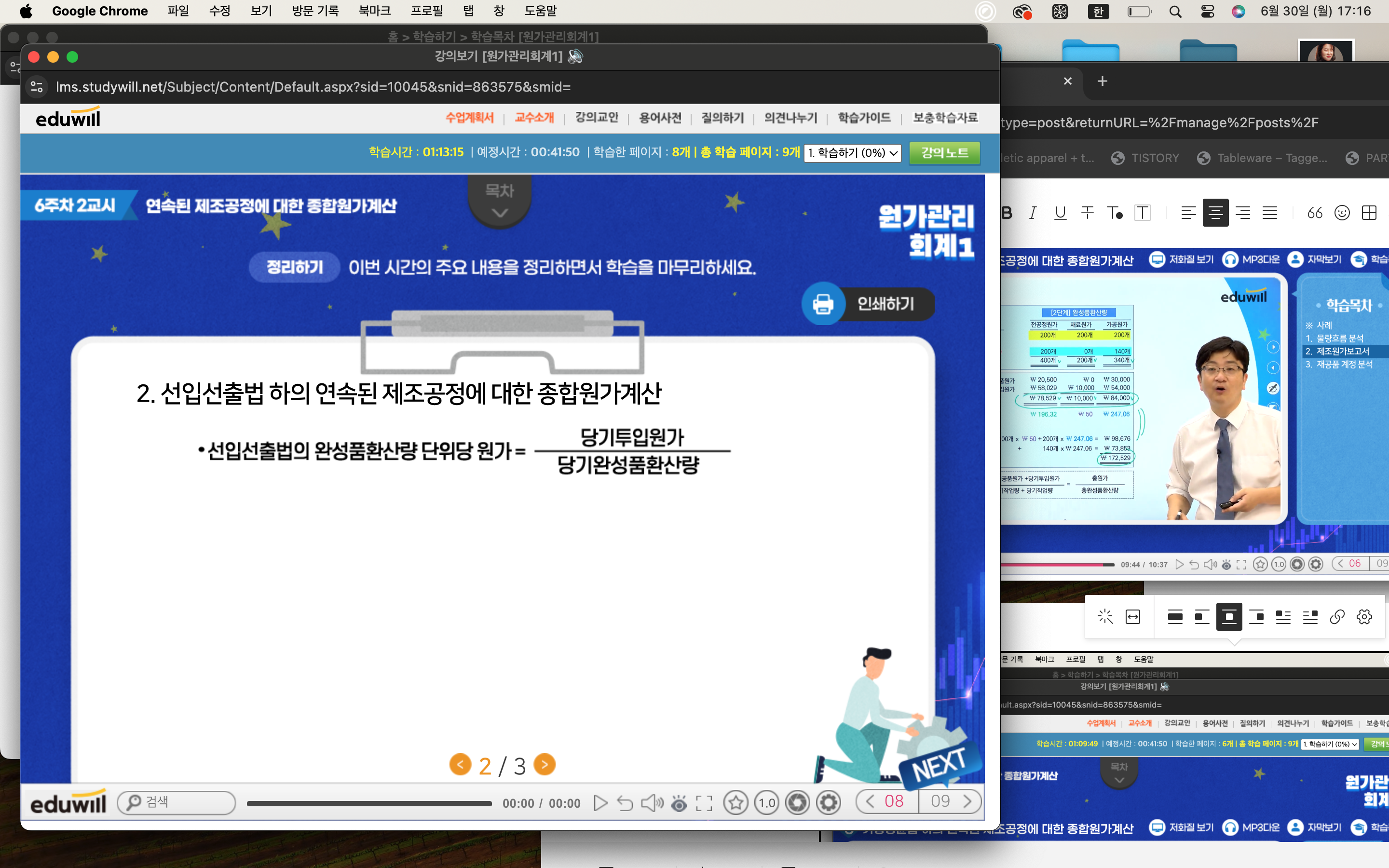Open the 북마크 menu in the menu bar
Viewport: 1389px width, 868px height.
[374, 11]
